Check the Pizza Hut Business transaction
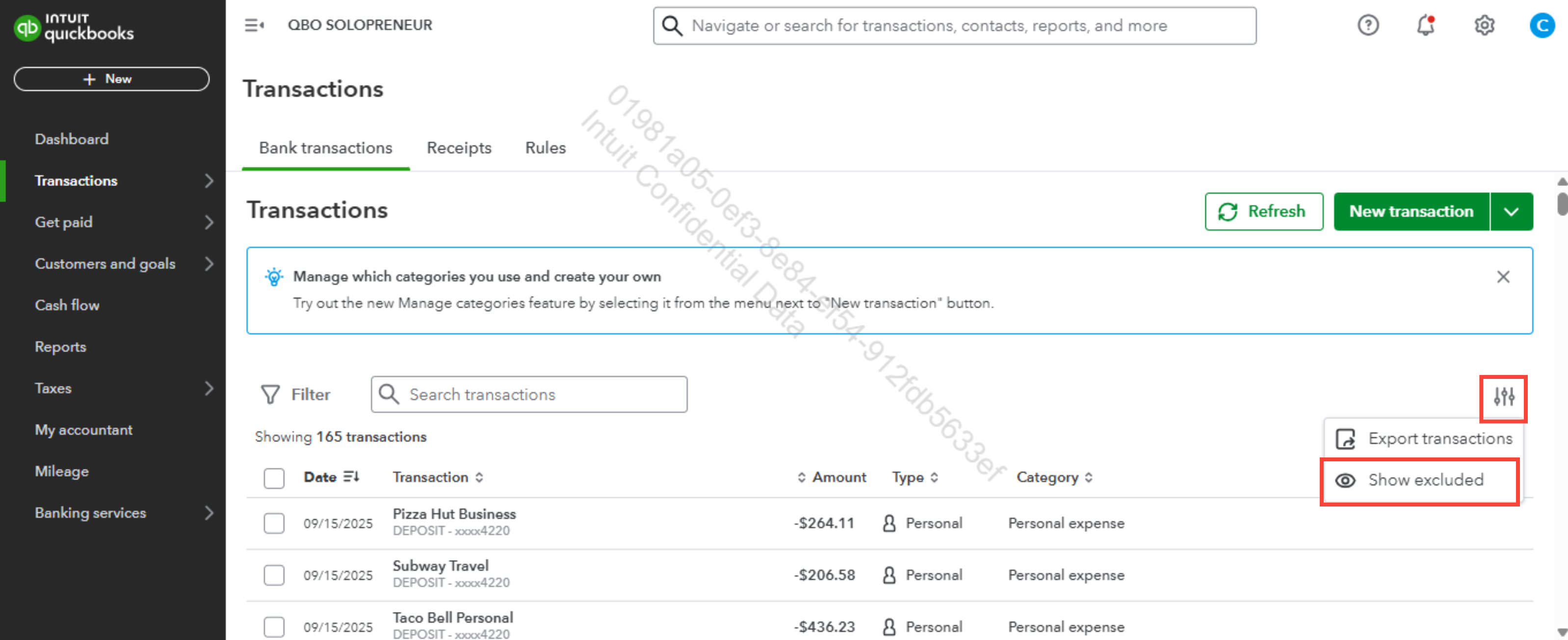The image size is (1568, 640). pyautogui.click(x=274, y=523)
